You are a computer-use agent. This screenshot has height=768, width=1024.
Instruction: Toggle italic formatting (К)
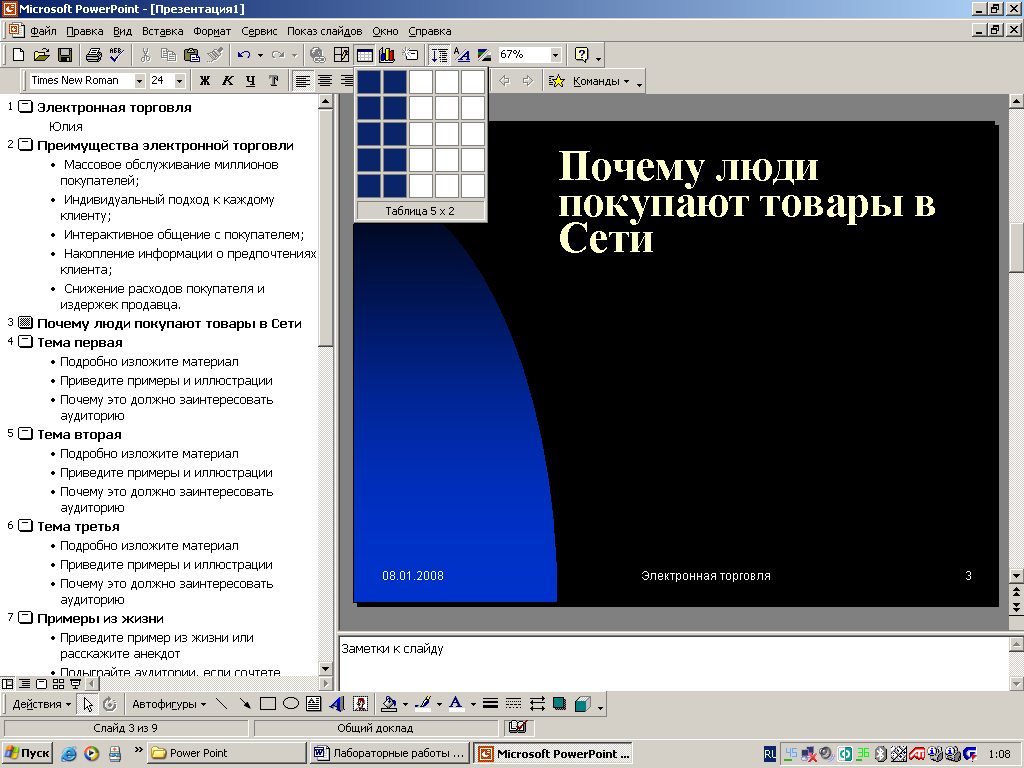(x=227, y=80)
